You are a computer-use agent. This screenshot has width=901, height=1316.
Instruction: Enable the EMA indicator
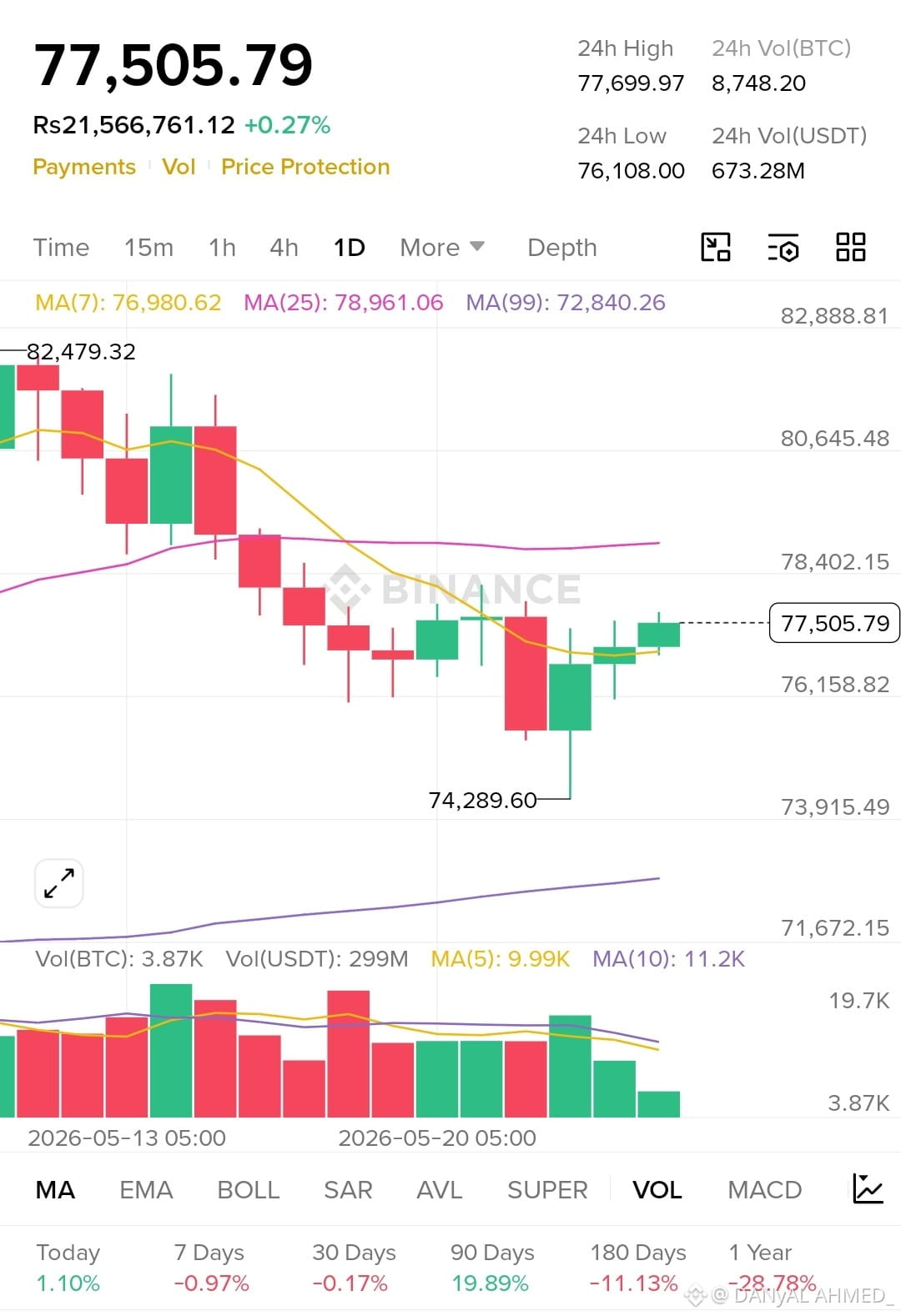pos(146,1190)
